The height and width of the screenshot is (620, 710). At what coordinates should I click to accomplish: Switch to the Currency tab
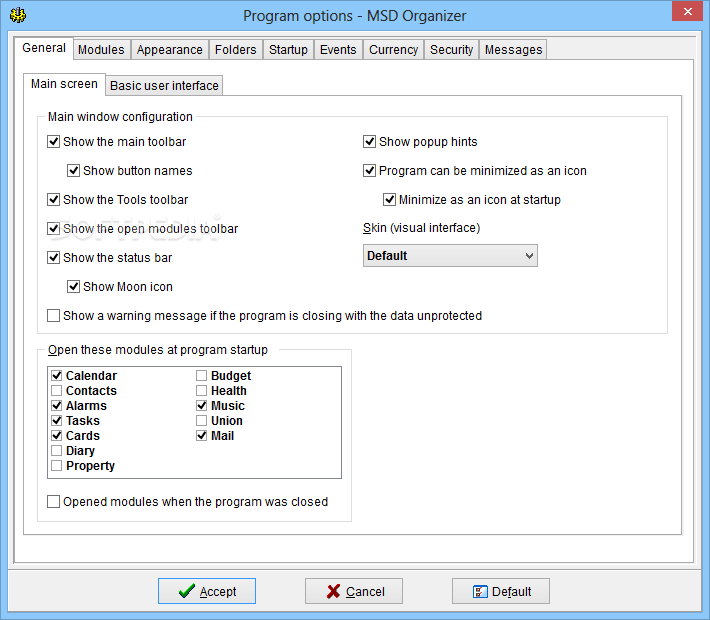pyautogui.click(x=393, y=49)
